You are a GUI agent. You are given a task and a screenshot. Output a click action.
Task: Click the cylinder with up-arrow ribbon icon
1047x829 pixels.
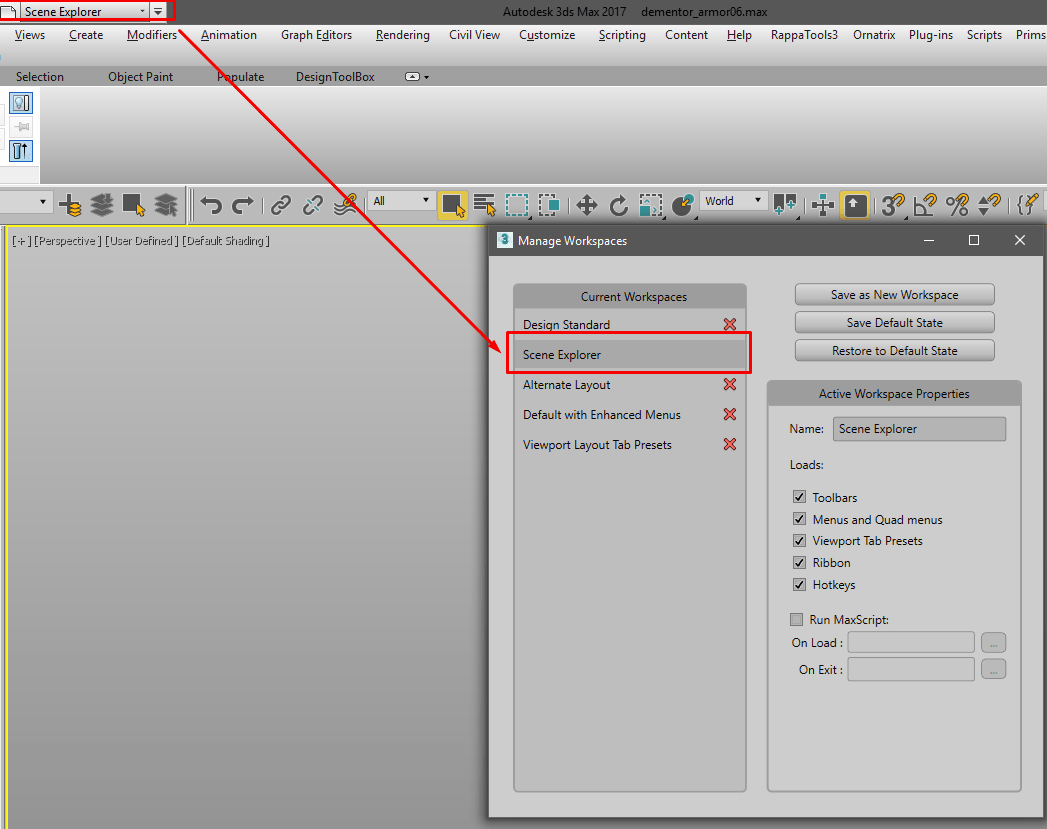point(21,151)
